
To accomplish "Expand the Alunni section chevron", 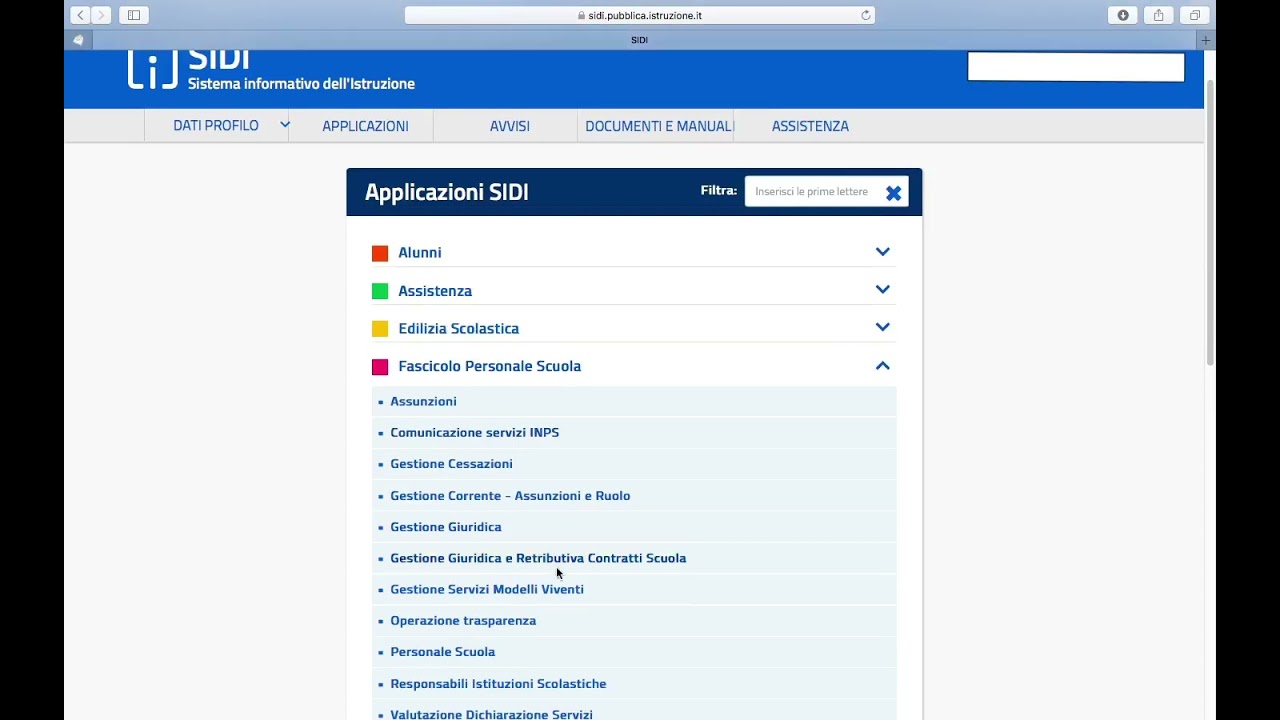I will point(883,252).
